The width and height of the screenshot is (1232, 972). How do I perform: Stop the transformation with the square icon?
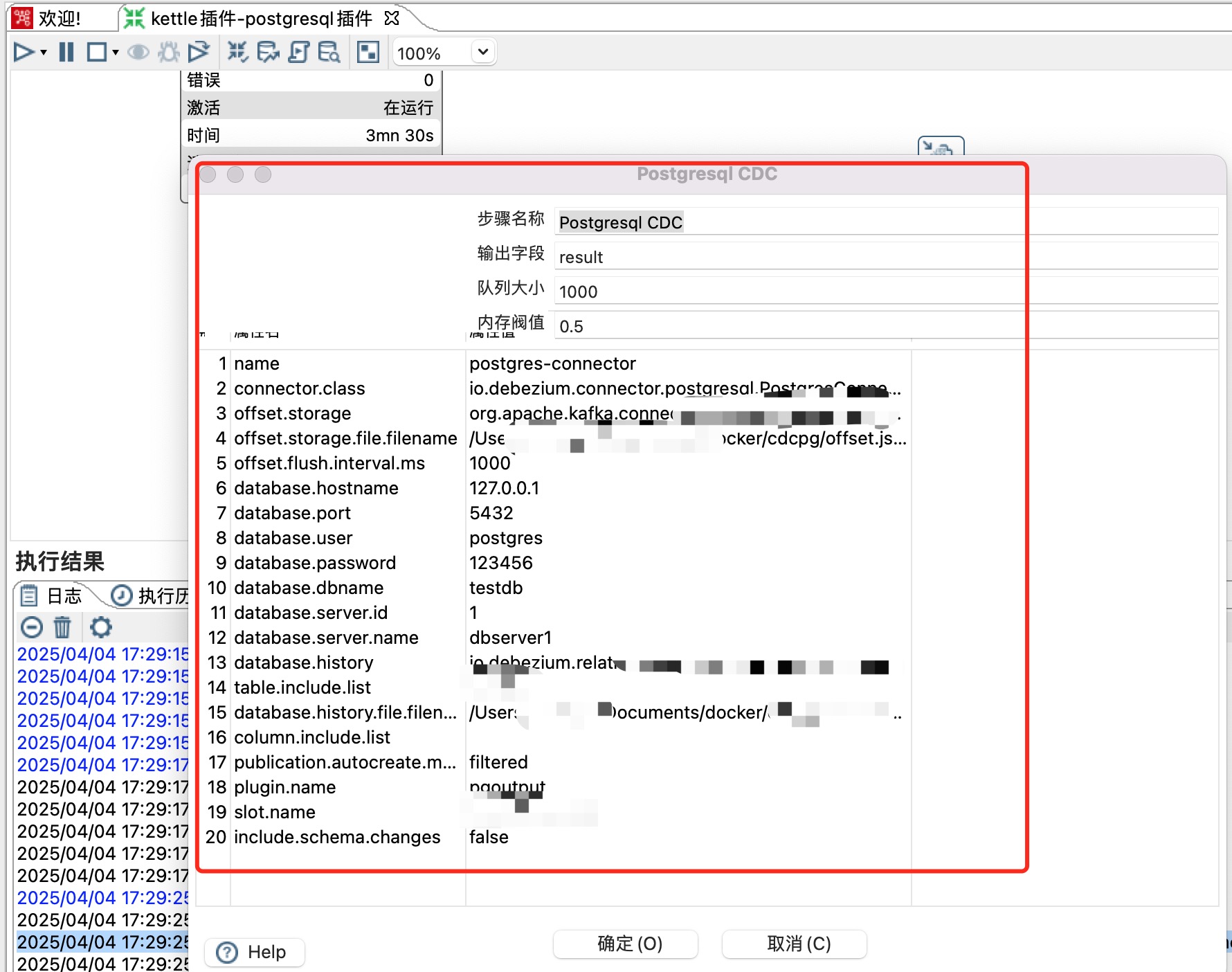(96, 52)
